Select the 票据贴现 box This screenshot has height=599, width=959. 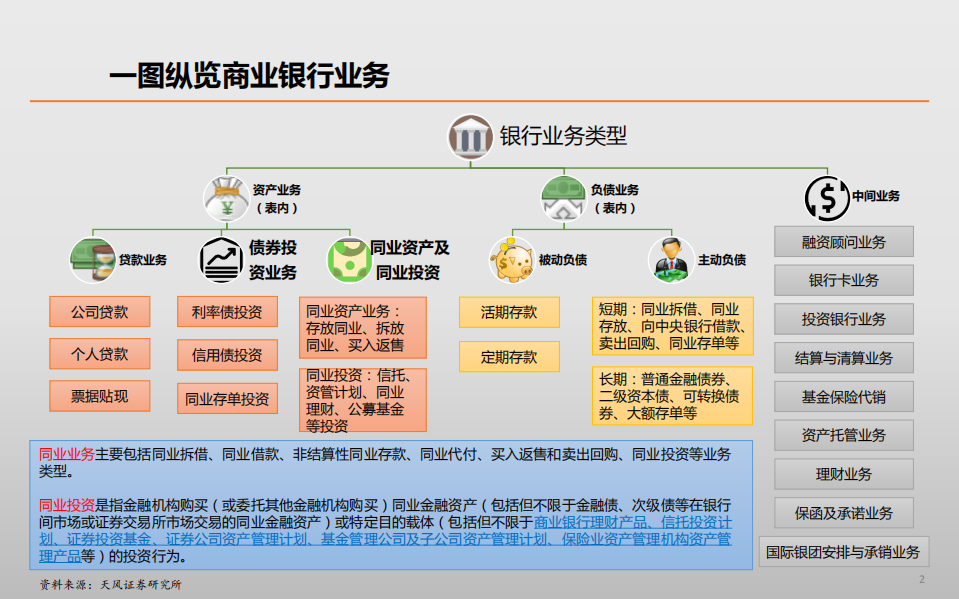(100, 395)
